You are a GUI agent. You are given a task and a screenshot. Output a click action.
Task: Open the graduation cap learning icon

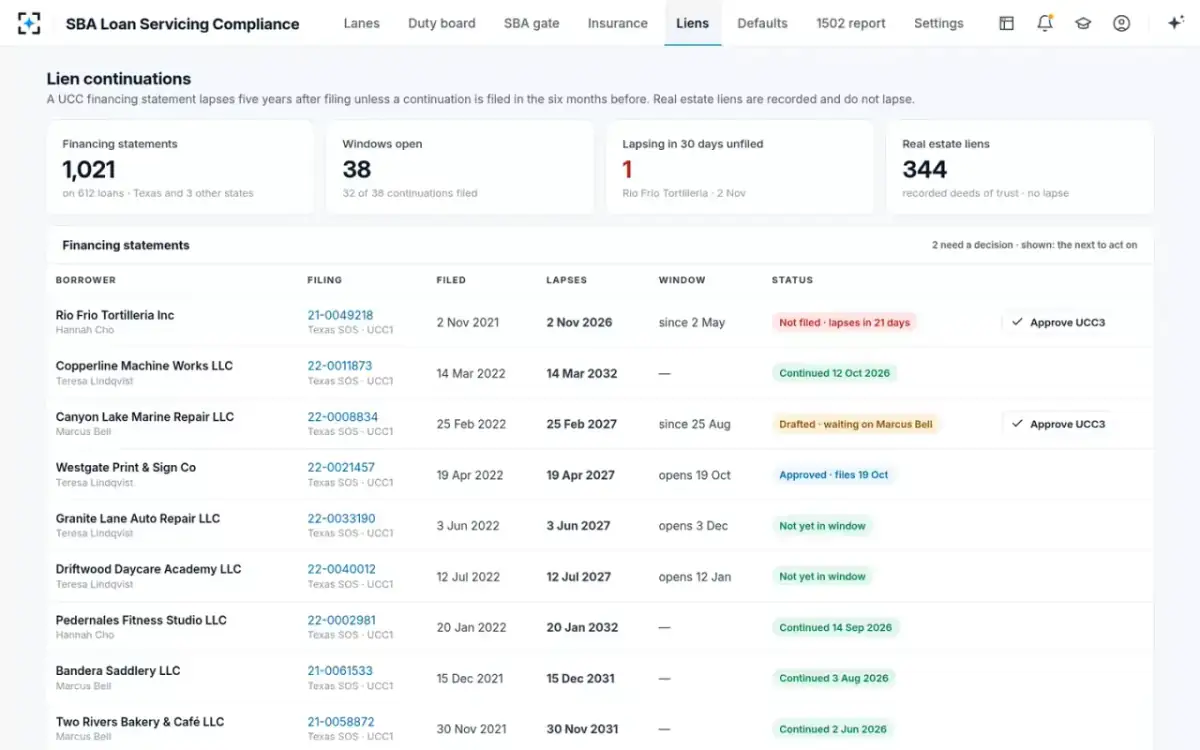[1083, 23]
